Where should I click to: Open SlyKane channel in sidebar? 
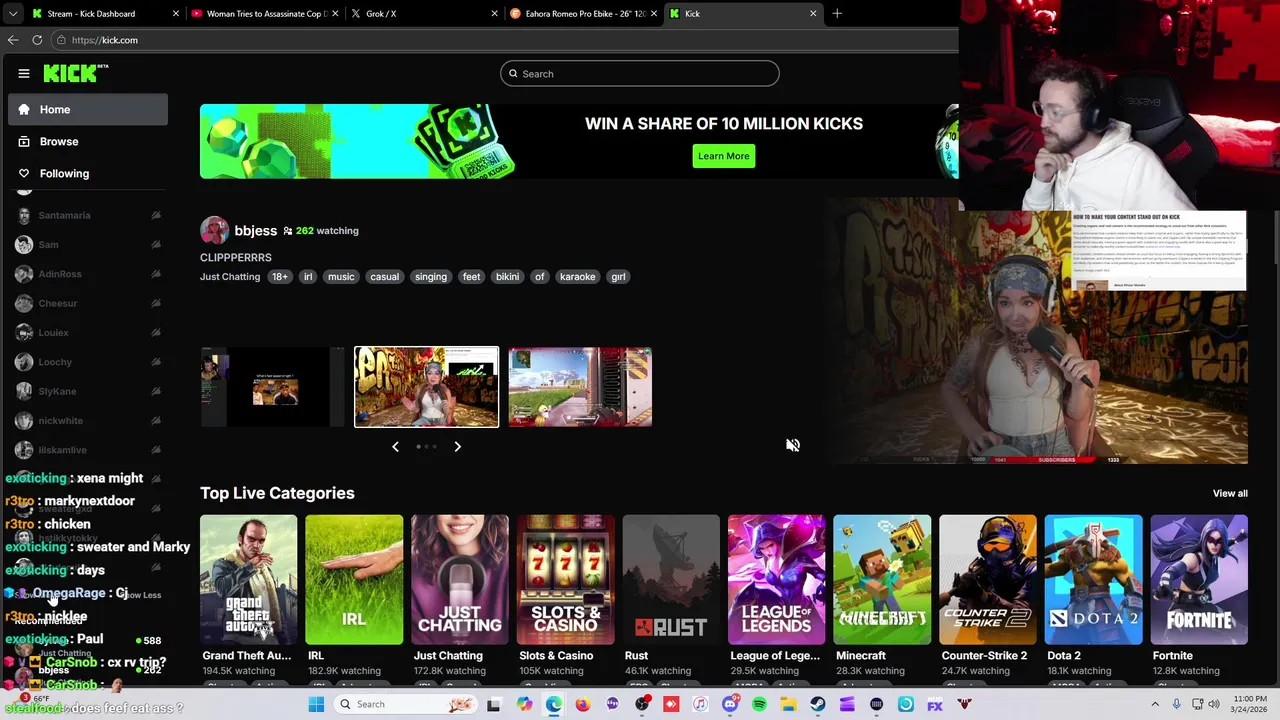[88, 391]
